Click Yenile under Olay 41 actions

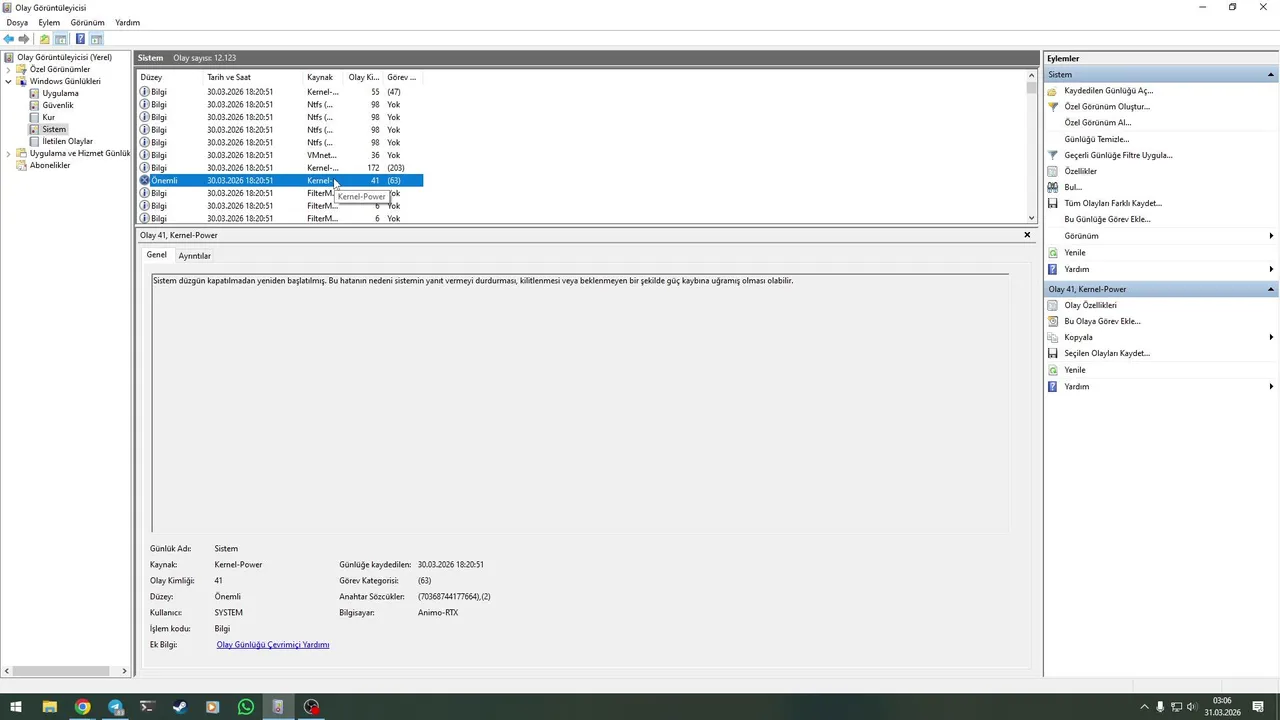[x=1075, y=370]
